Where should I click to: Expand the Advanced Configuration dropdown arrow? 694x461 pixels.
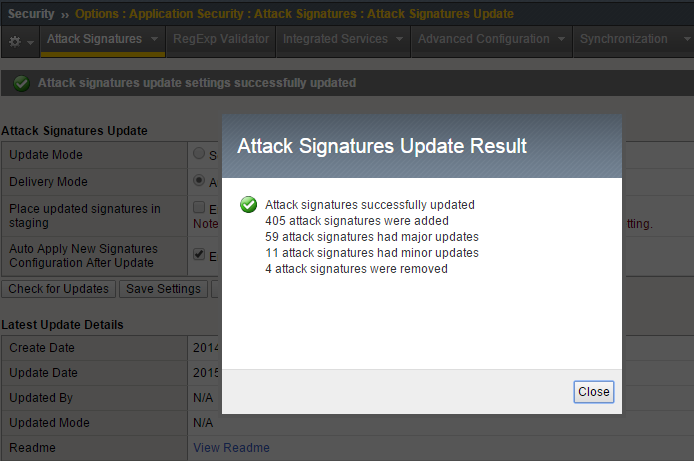[562, 40]
